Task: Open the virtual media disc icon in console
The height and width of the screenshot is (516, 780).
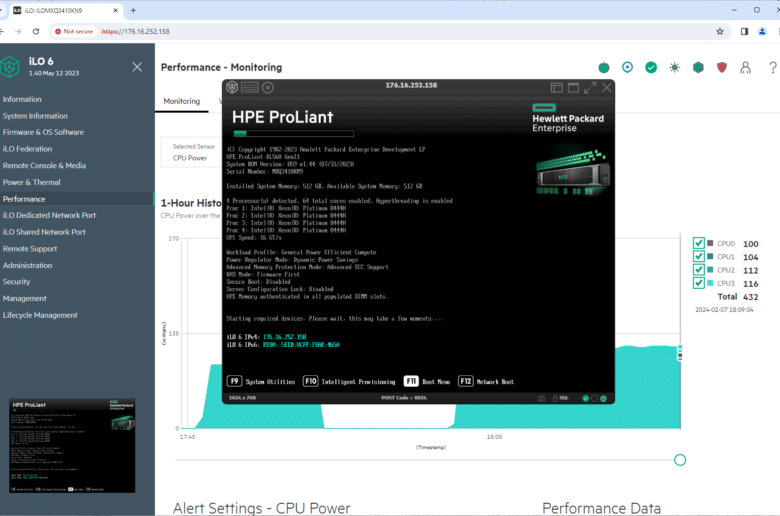Action: 268,88
